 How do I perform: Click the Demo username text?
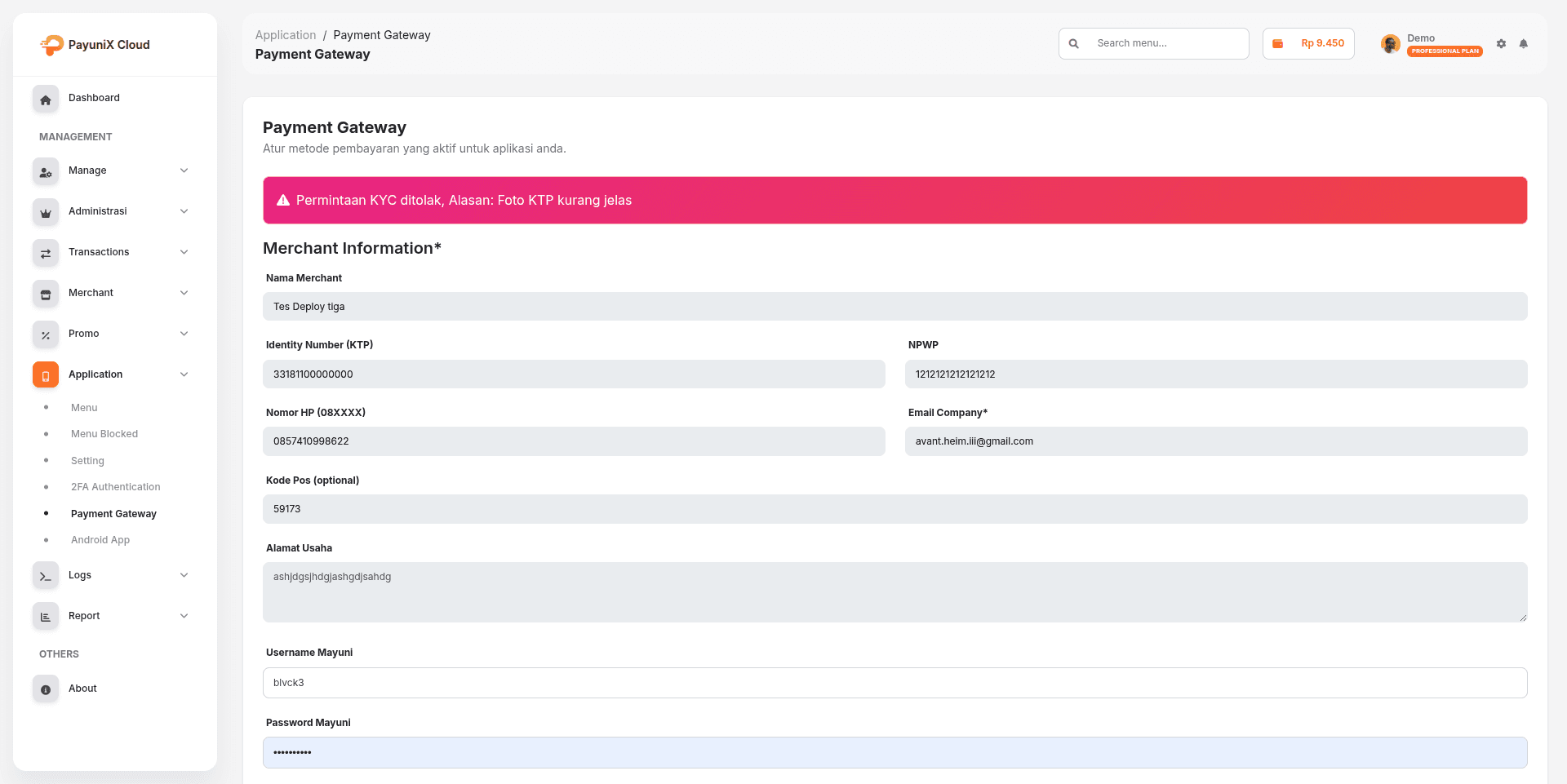[1421, 38]
